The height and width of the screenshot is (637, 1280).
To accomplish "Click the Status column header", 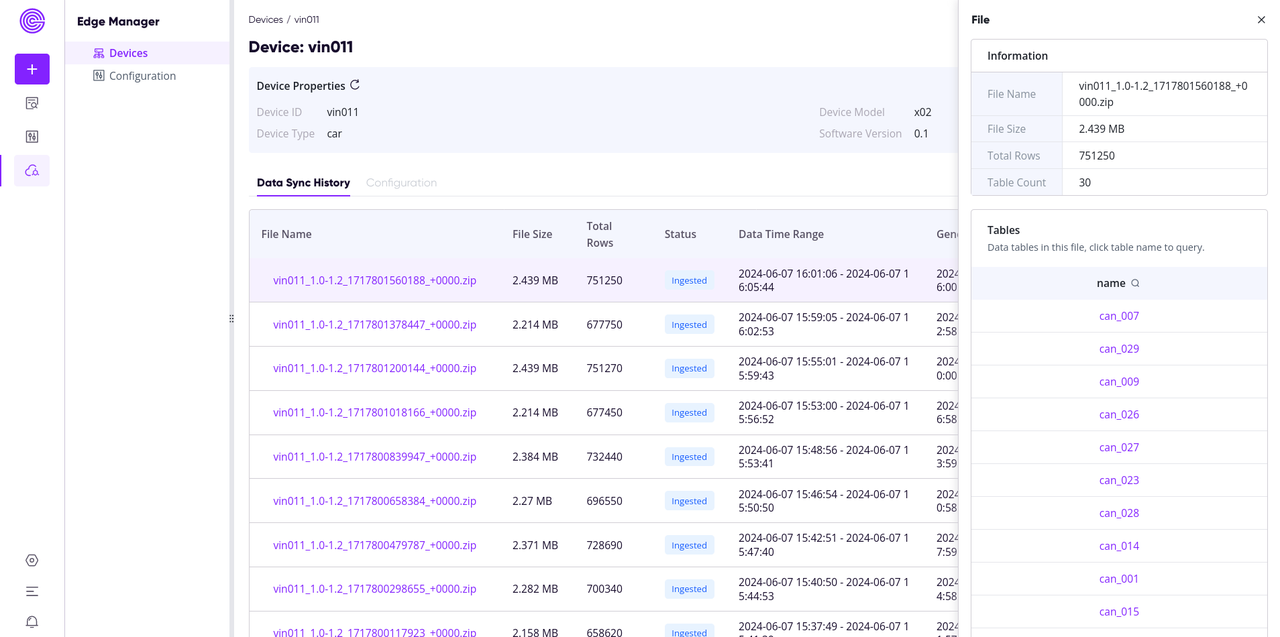I will pyautogui.click(x=680, y=235).
